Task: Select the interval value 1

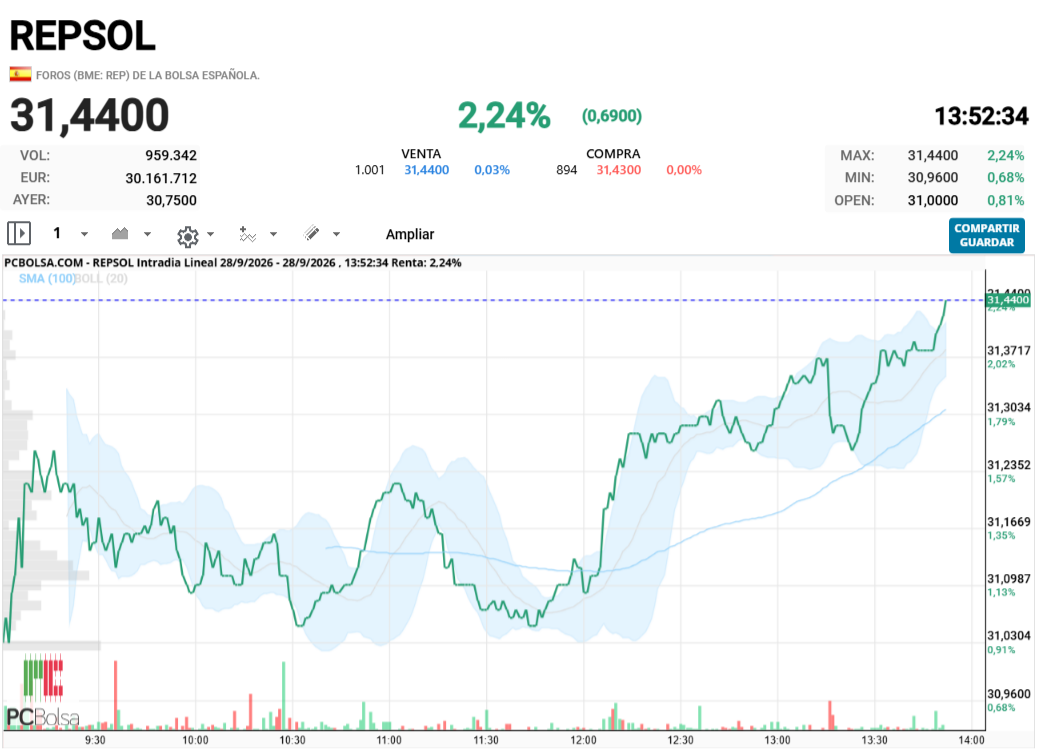Action: [x=57, y=233]
